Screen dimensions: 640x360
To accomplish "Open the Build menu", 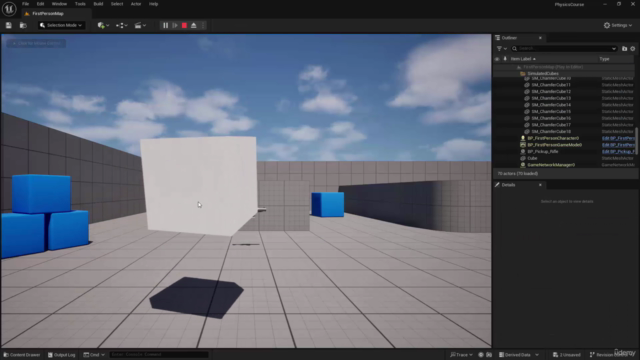I will click(98, 4).
